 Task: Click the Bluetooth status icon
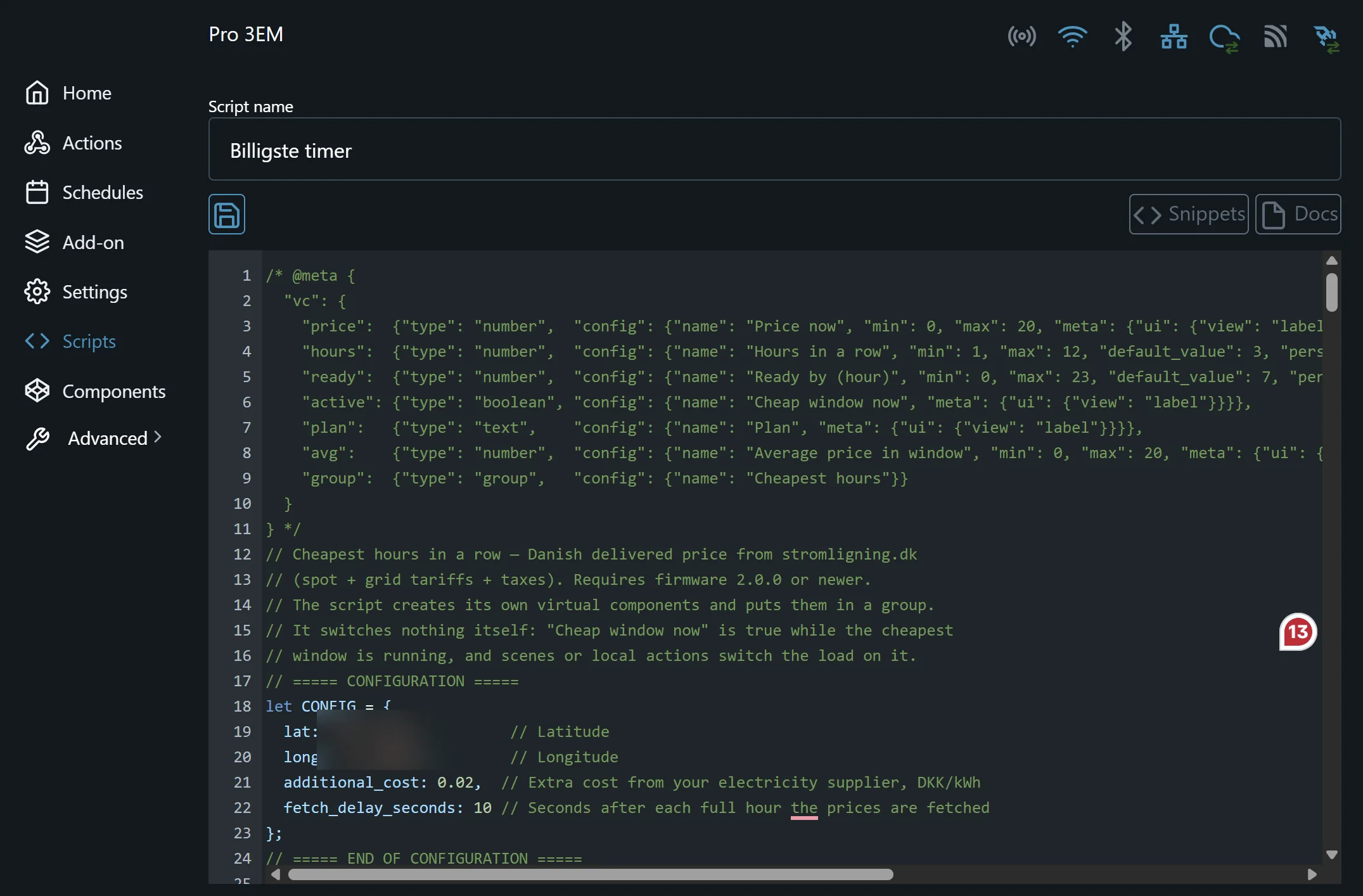point(1123,36)
